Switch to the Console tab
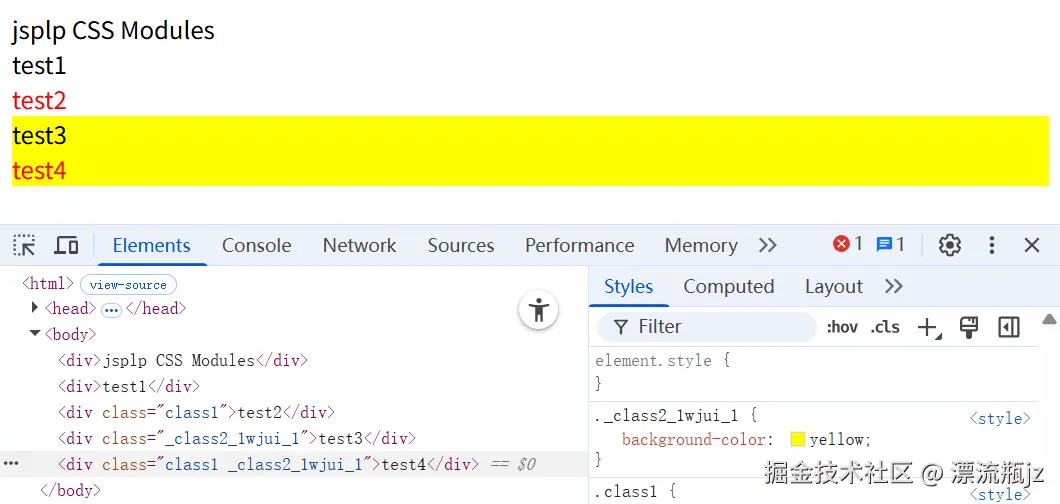1060x504 pixels. tap(256, 245)
